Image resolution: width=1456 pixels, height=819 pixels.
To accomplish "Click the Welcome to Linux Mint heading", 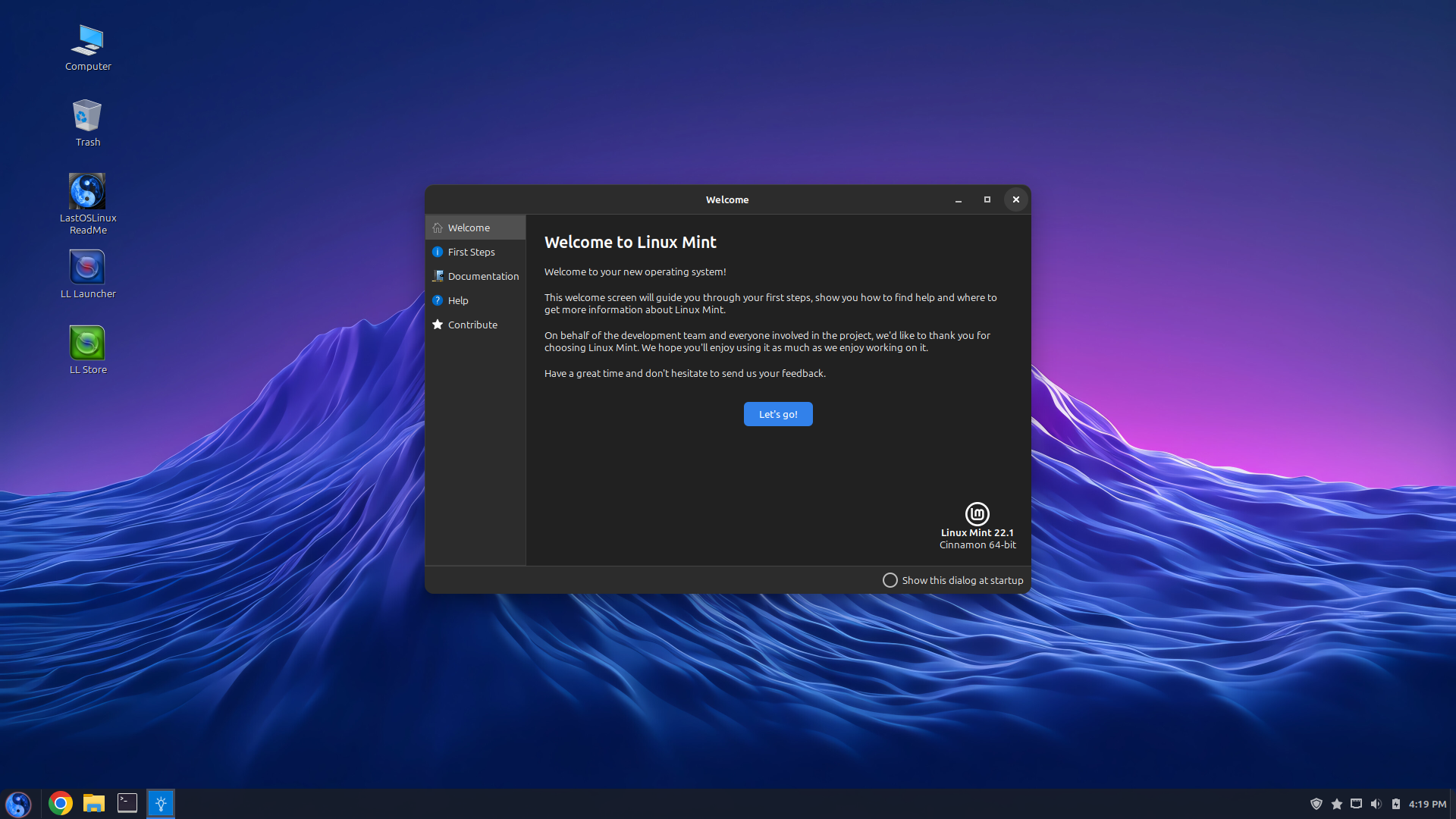I will pos(630,242).
